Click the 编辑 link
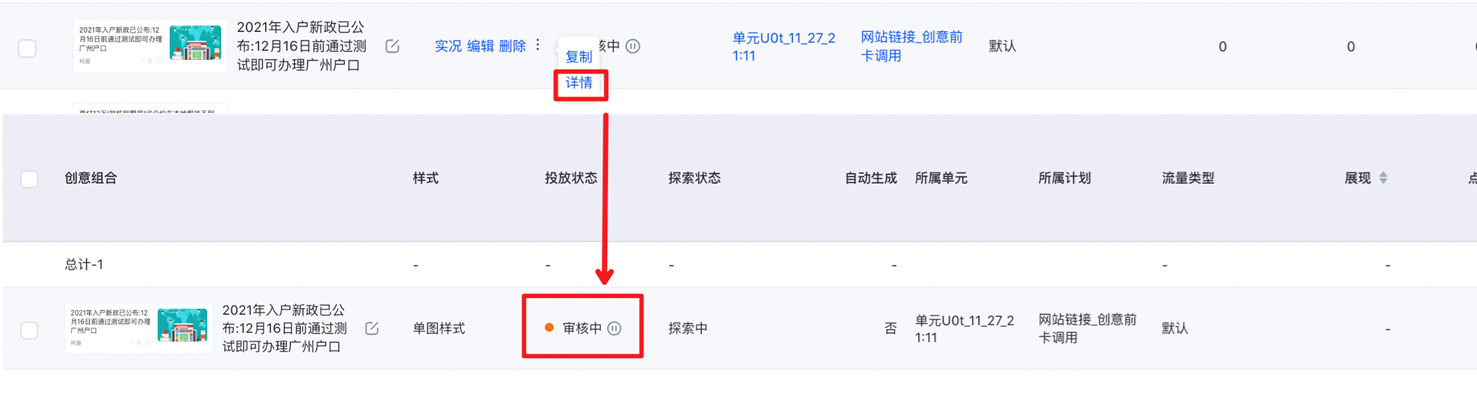The image size is (1477, 394). (x=480, y=46)
